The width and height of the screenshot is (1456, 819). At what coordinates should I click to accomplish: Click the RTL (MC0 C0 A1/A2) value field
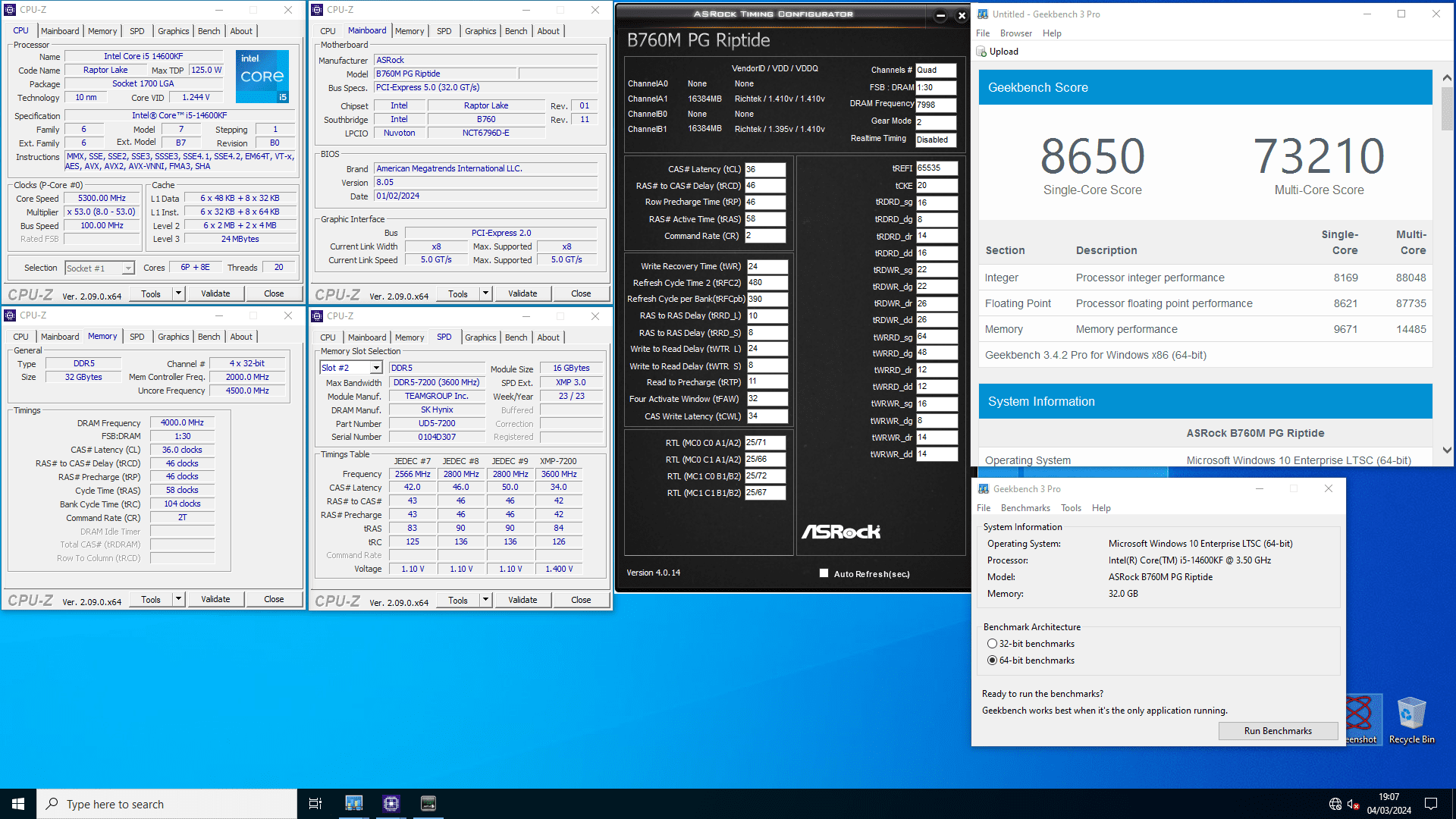click(x=765, y=443)
